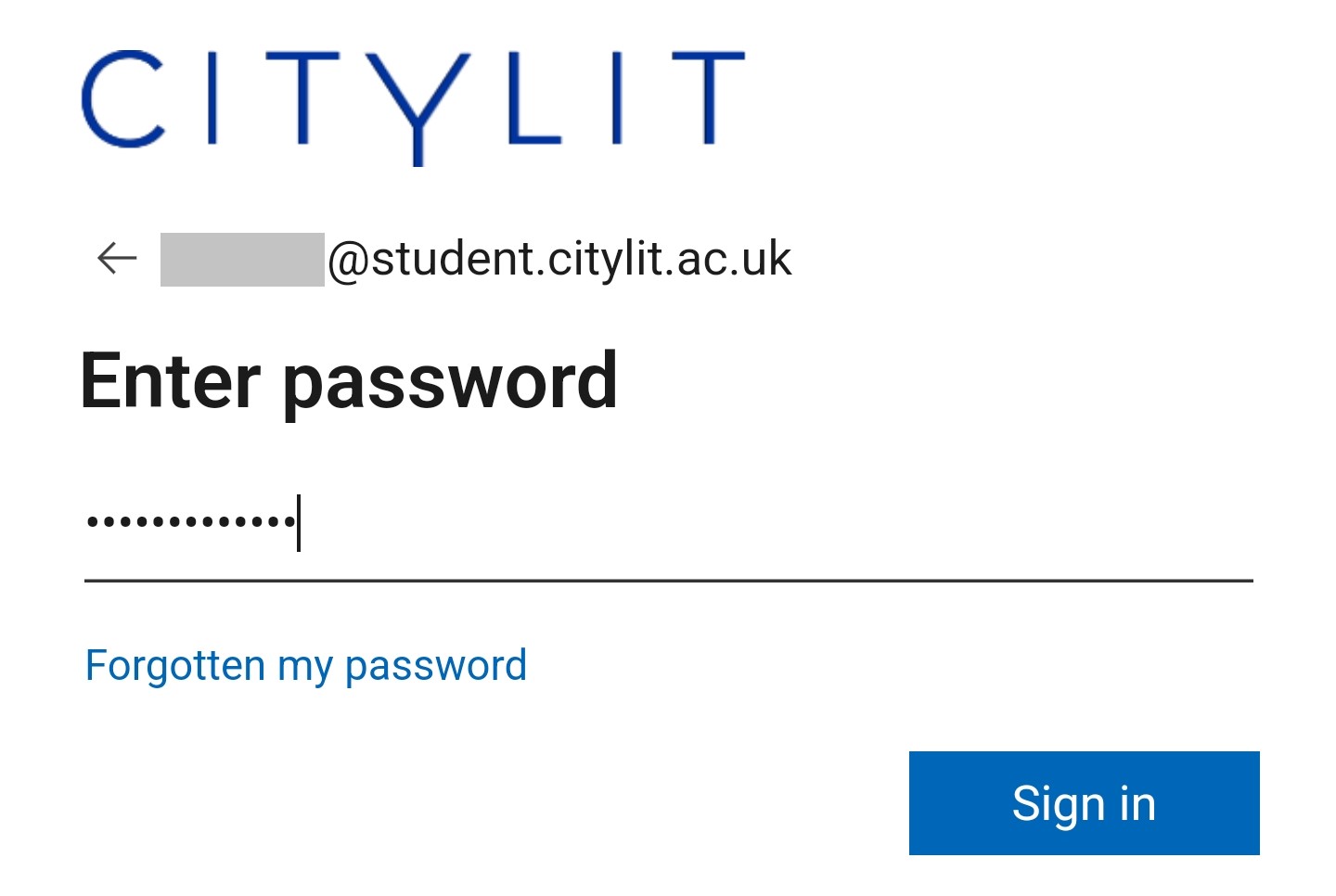This screenshot has width=1336, height=896.
Task: Click the word password in the reset link
Action: (436, 667)
